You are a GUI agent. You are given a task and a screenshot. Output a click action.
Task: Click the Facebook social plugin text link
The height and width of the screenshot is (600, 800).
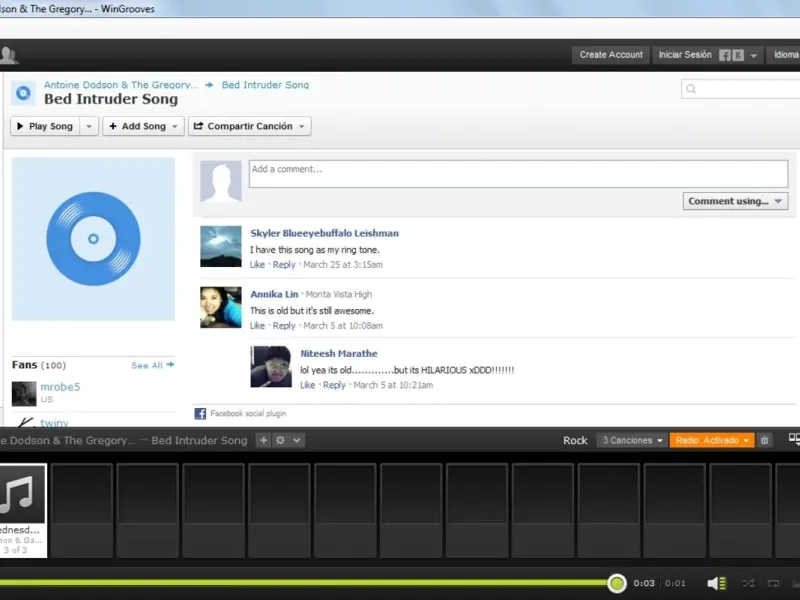(x=248, y=413)
